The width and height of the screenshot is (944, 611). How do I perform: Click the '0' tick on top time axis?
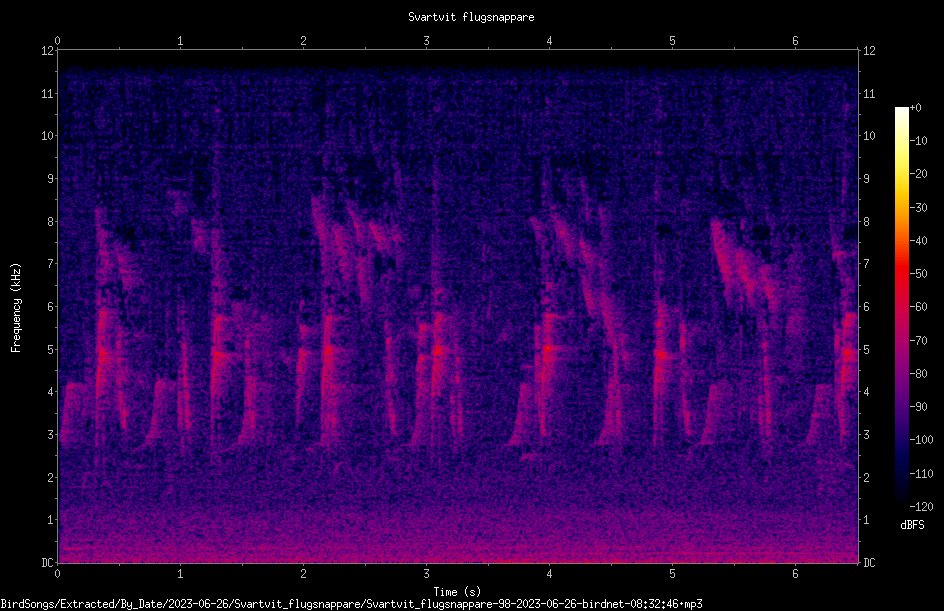click(57, 41)
